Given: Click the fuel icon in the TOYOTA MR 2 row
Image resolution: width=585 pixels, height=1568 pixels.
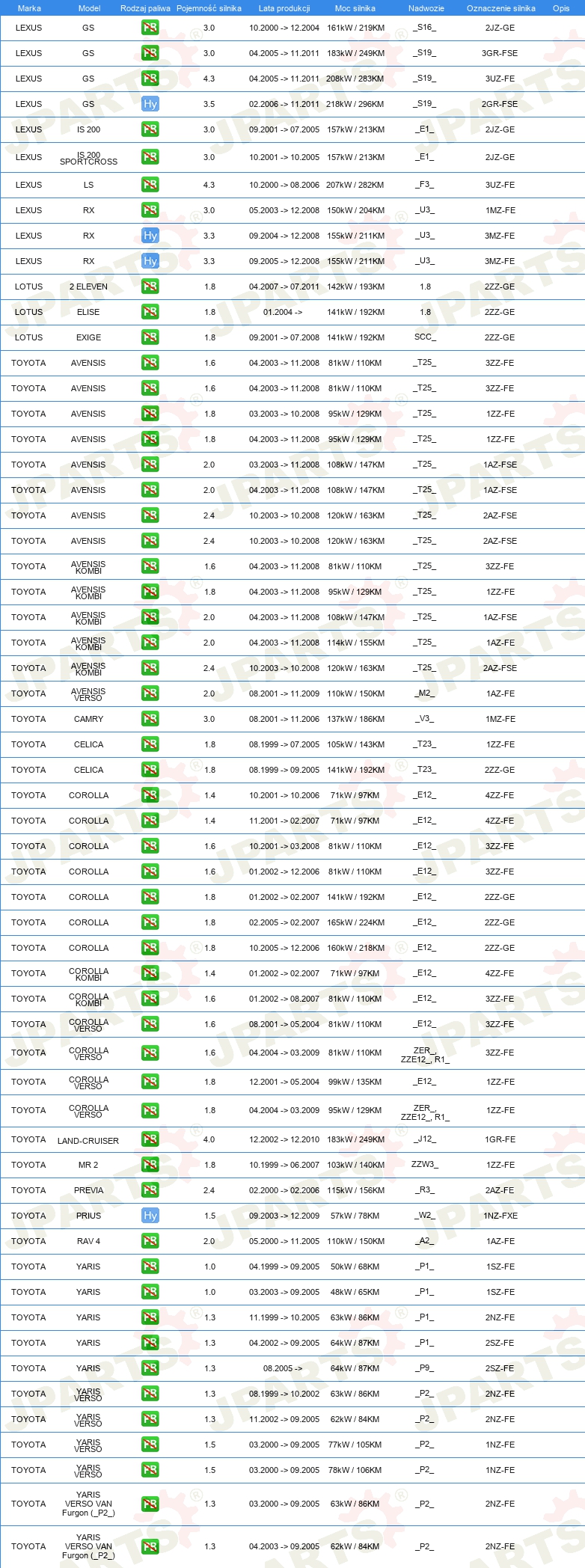Looking at the screenshot, I should (150, 1165).
